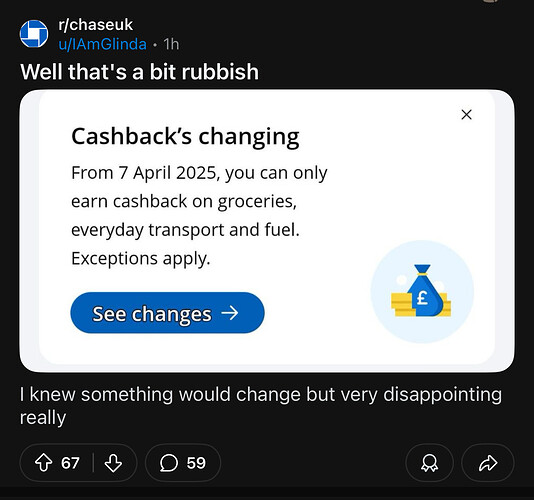Open post titled Well that's a bit rubbish
The height and width of the screenshot is (500, 534).
click(x=139, y=72)
